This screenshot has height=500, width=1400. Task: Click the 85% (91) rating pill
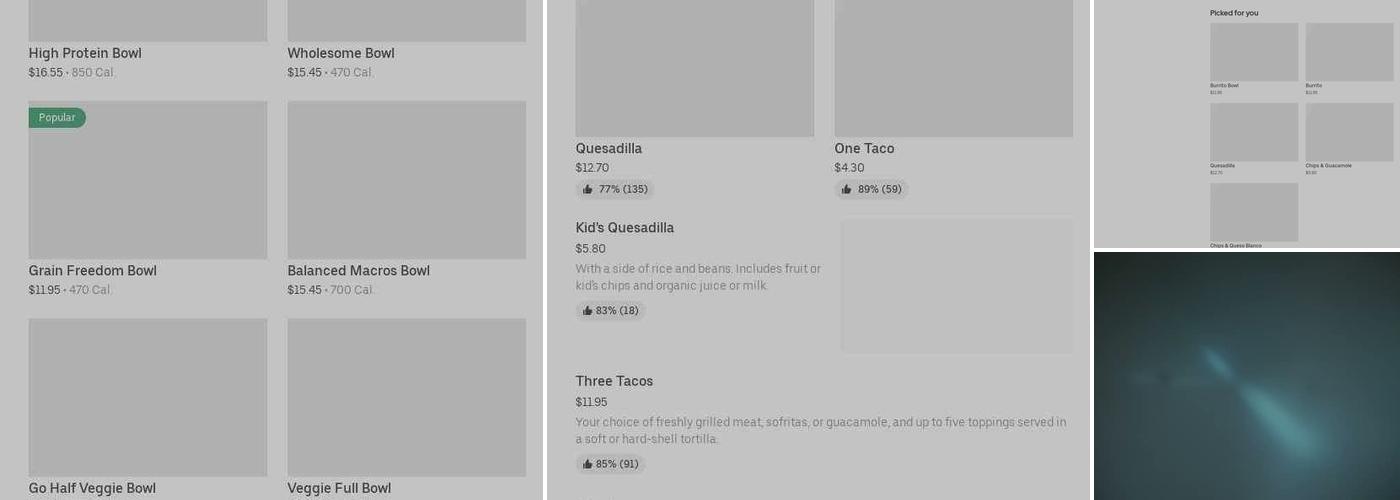(x=611, y=464)
